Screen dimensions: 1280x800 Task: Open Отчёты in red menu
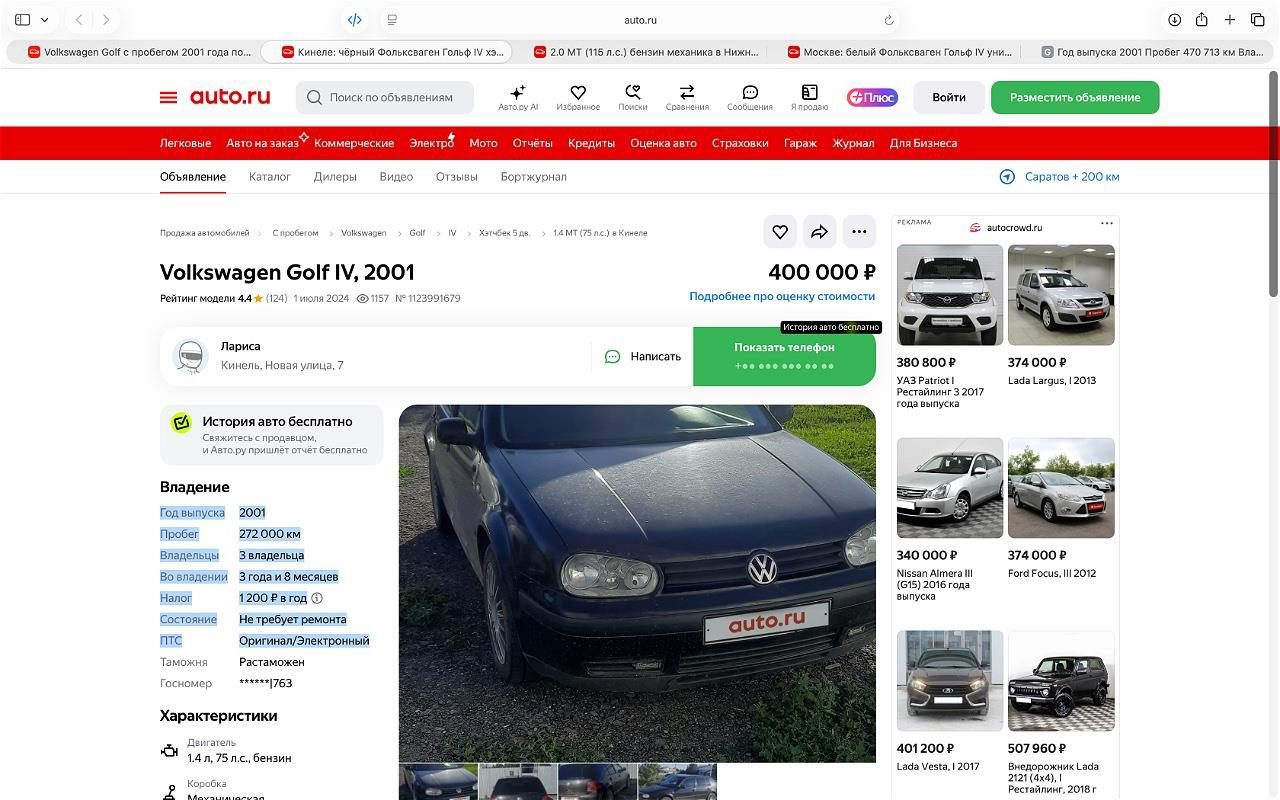pos(532,143)
